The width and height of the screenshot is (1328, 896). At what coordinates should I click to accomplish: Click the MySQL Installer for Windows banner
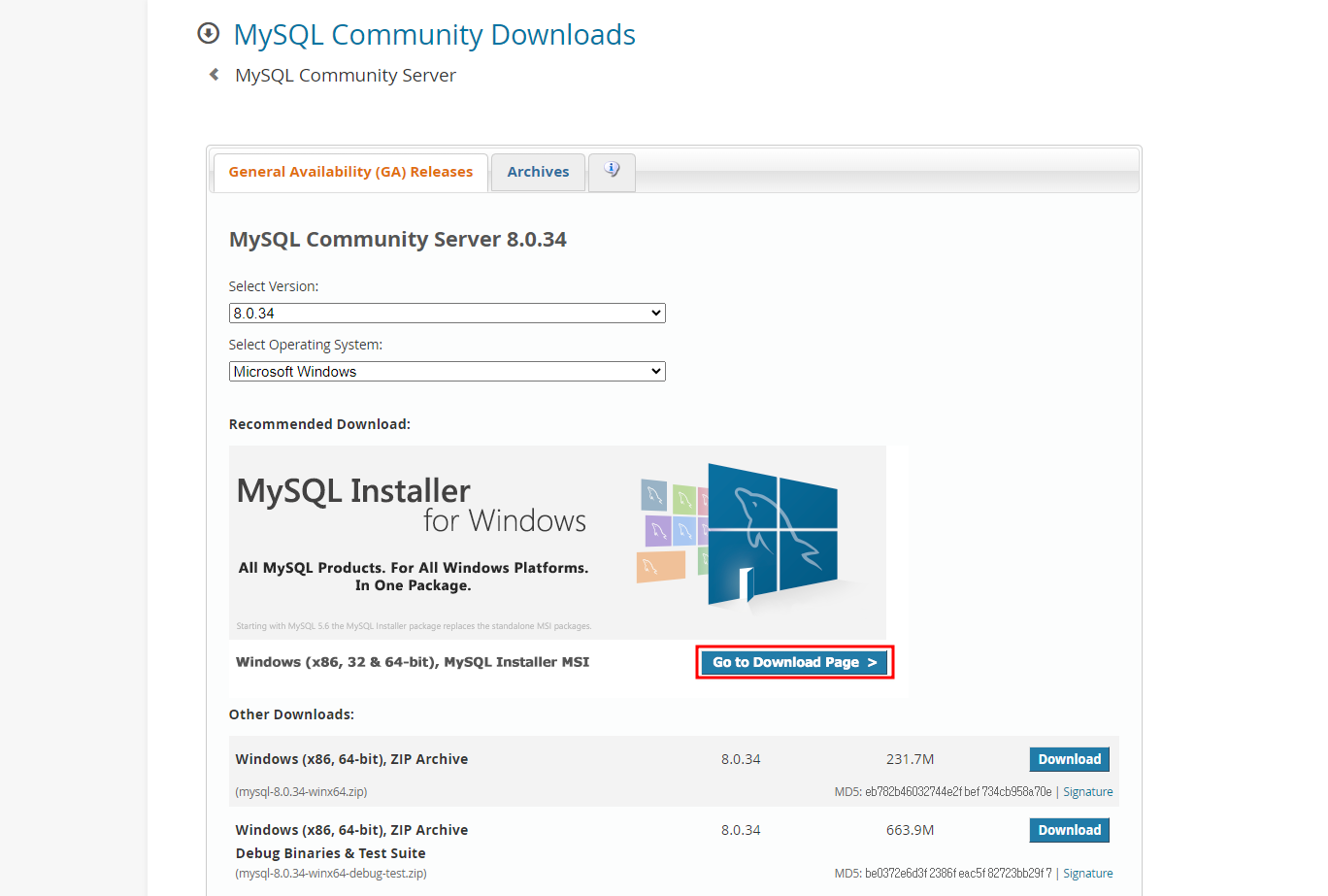coord(557,542)
